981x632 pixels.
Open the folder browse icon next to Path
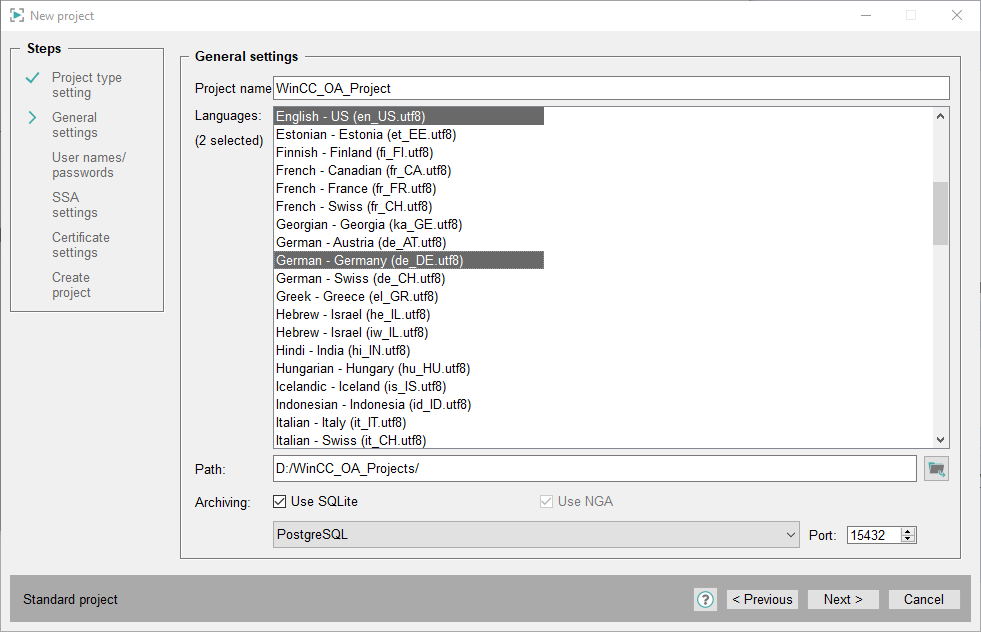pyautogui.click(x=936, y=469)
